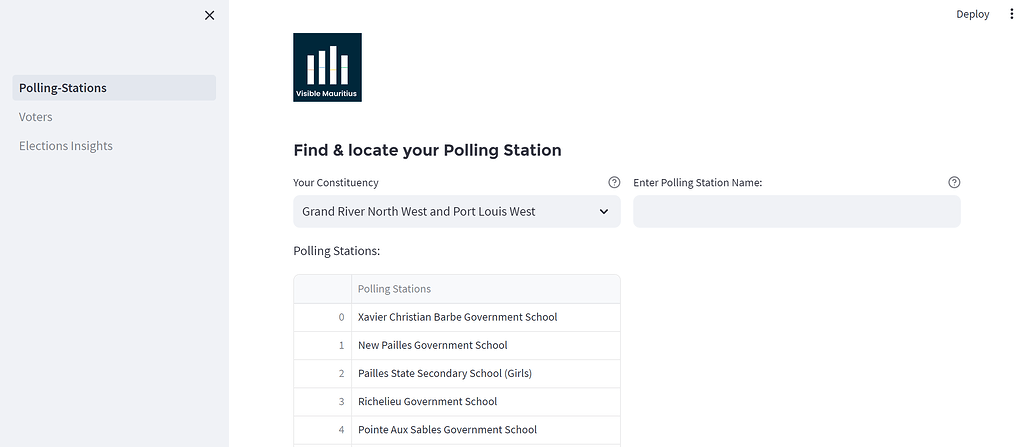Click Pointe Aux Sables Government School cell
Image resolution: width=1024 pixels, height=447 pixels.
pyautogui.click(x=447, y=429)
